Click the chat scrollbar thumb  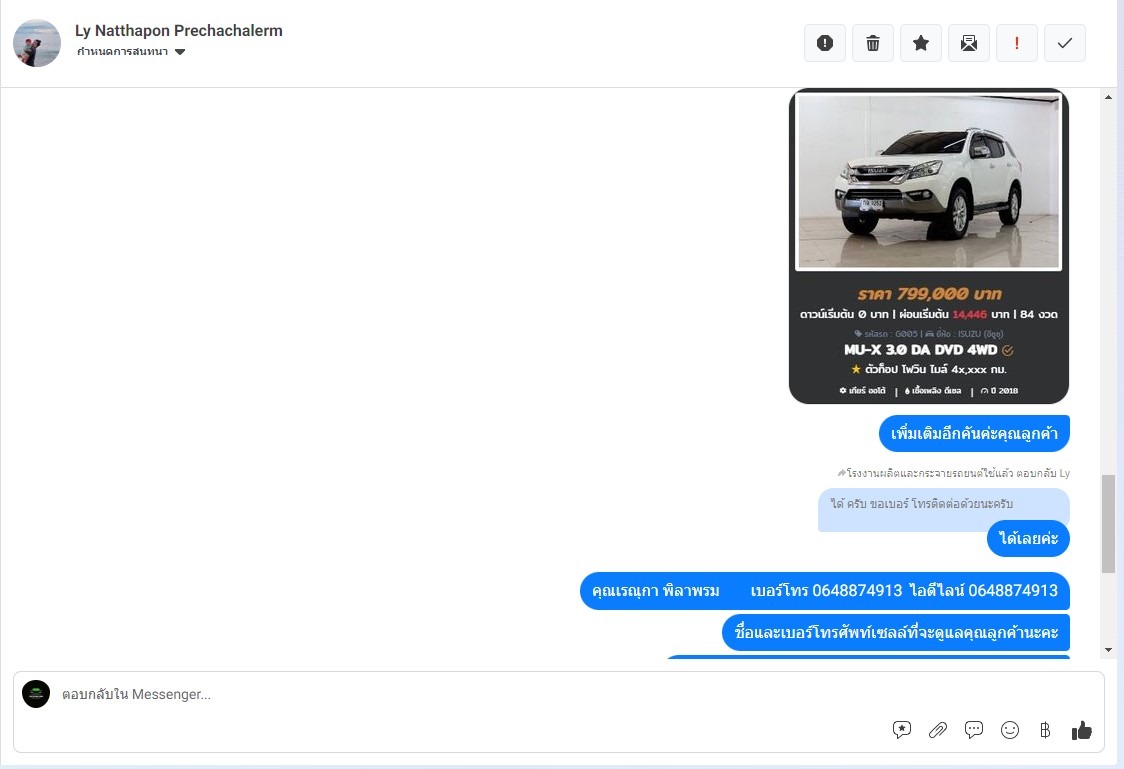tap(1108, 523)
